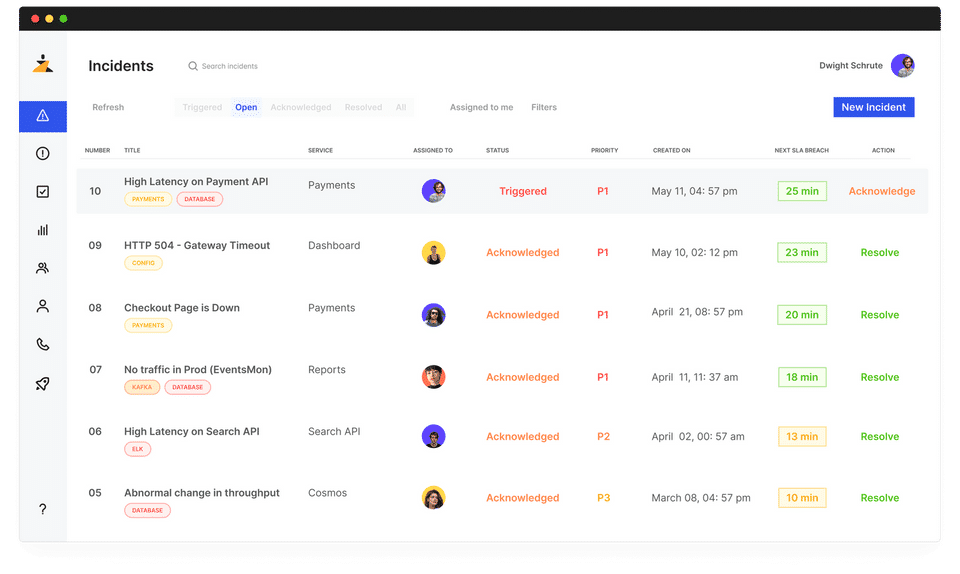The height and width of the screenshot is (574, 960).
Task: Open incident titled Abnormal change in throughput
Action: pos(201,493)
